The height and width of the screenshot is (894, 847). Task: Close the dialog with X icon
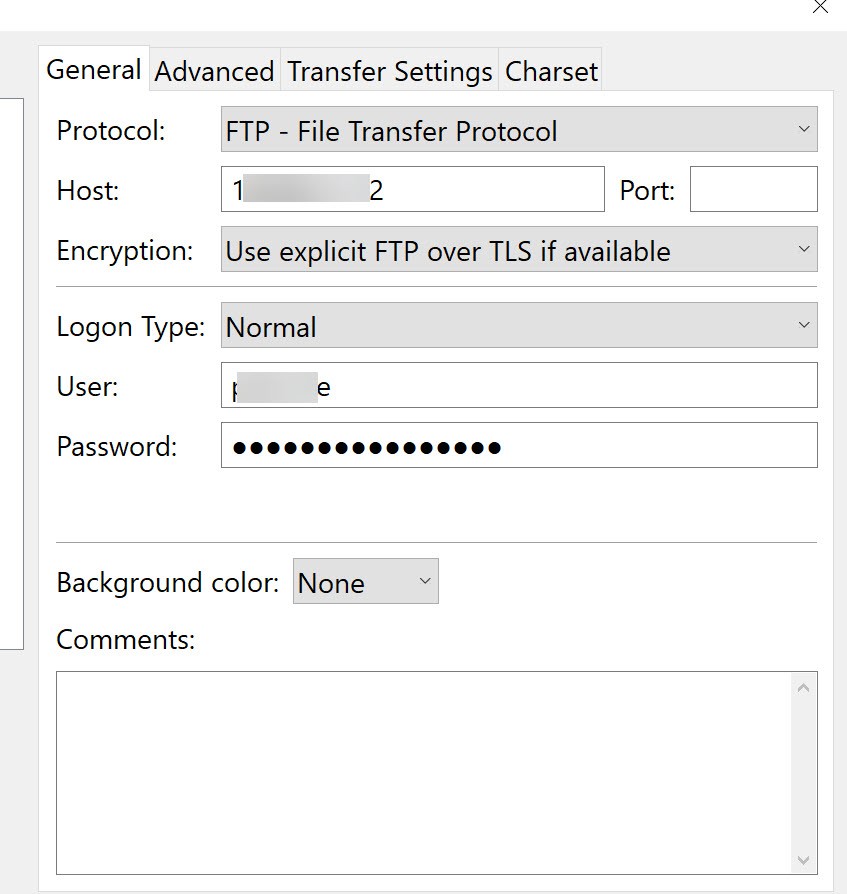pos(820,6)
